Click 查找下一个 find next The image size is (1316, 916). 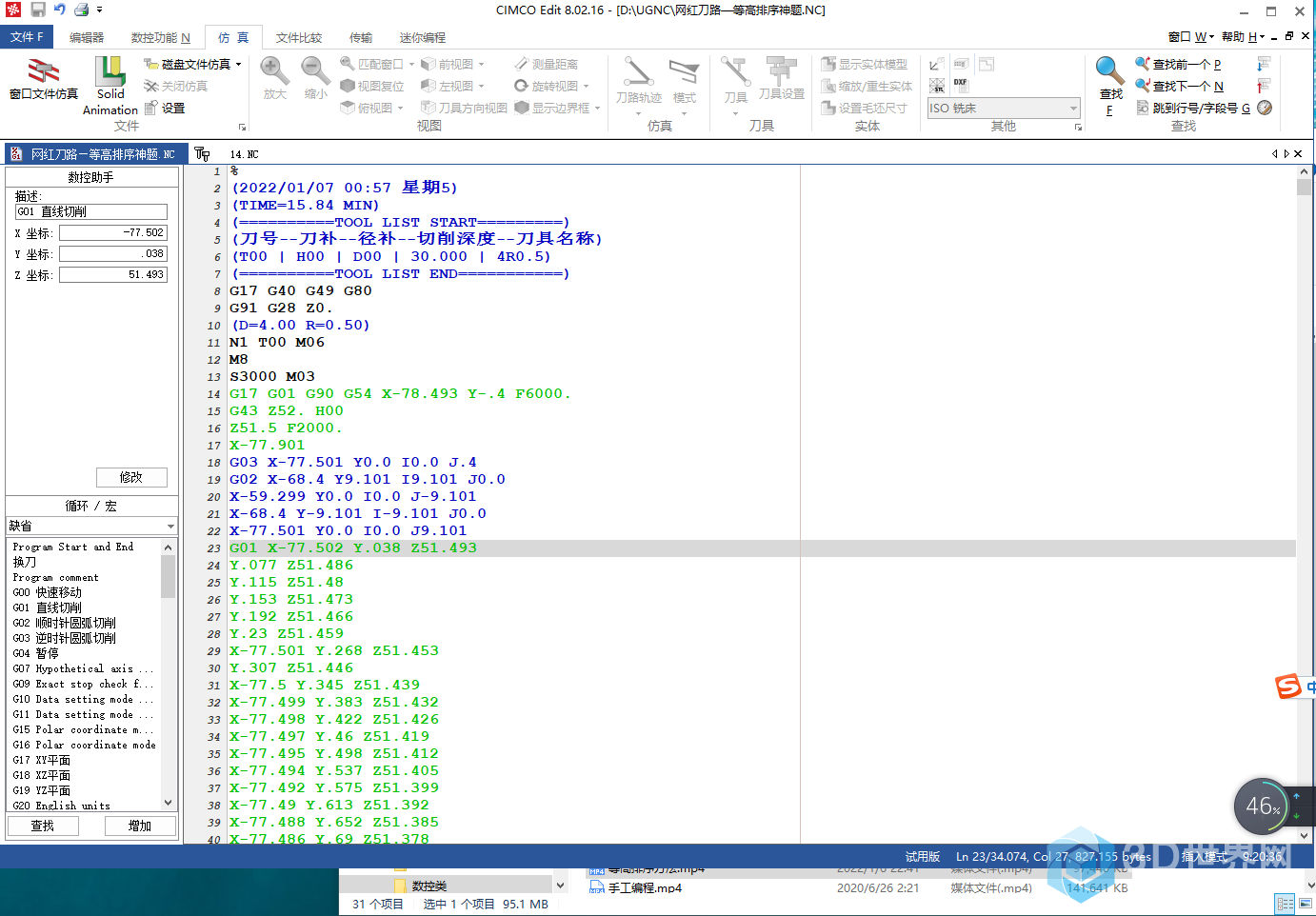[1179, 86]
